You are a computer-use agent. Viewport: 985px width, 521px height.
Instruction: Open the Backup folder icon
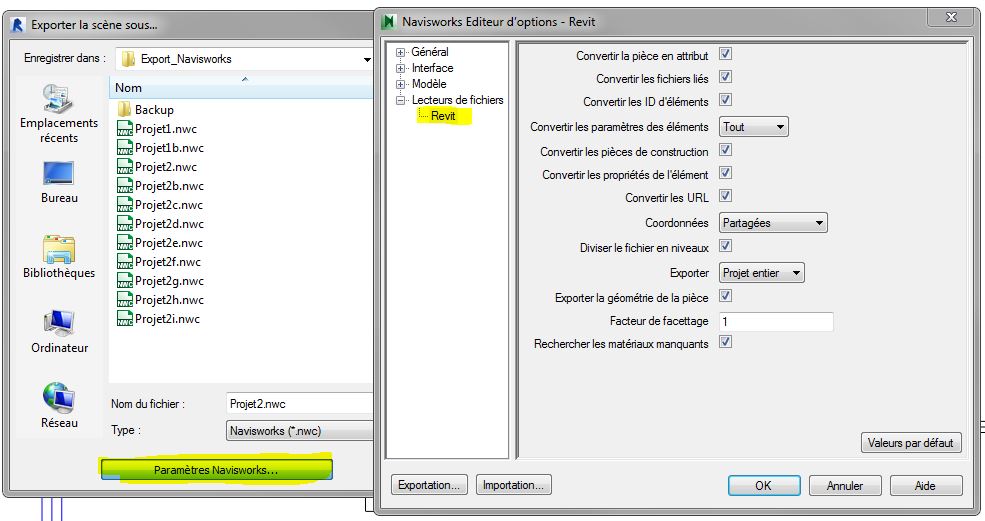(125, 110)
